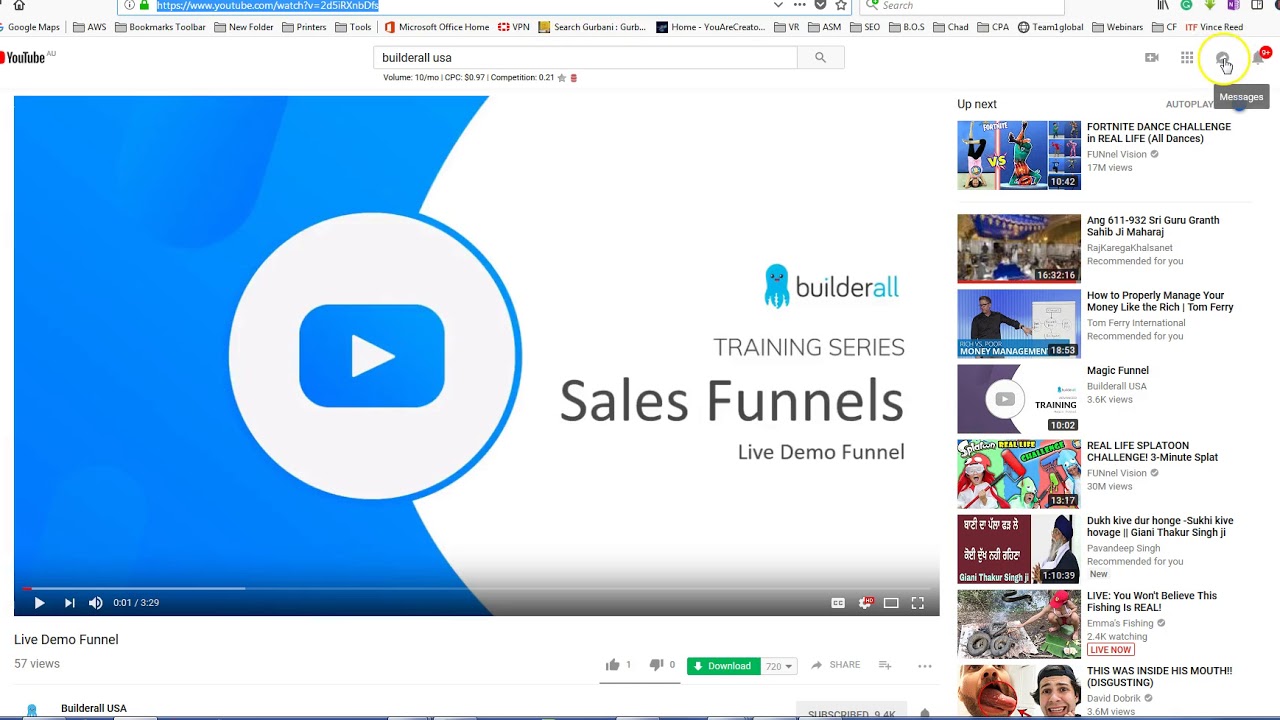Focus the YouTube search field

tap(585, 58)
